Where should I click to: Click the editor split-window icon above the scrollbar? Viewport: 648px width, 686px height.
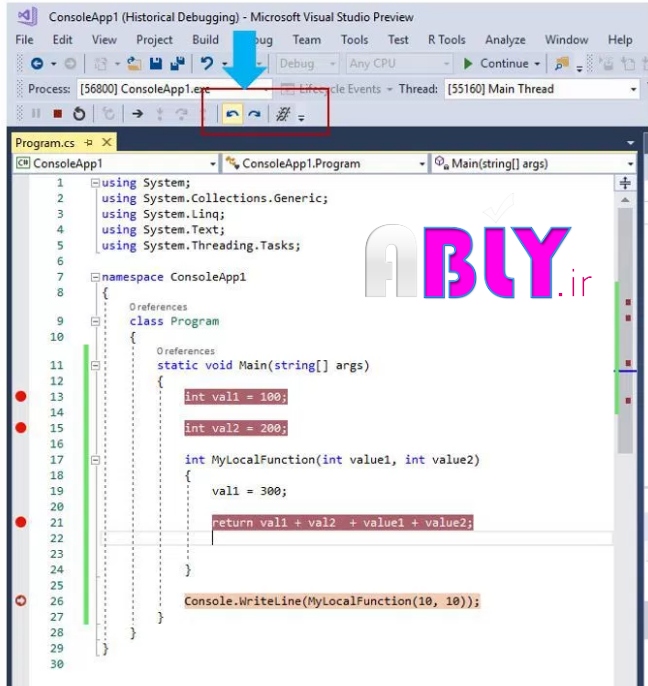(x=625, y=183)
